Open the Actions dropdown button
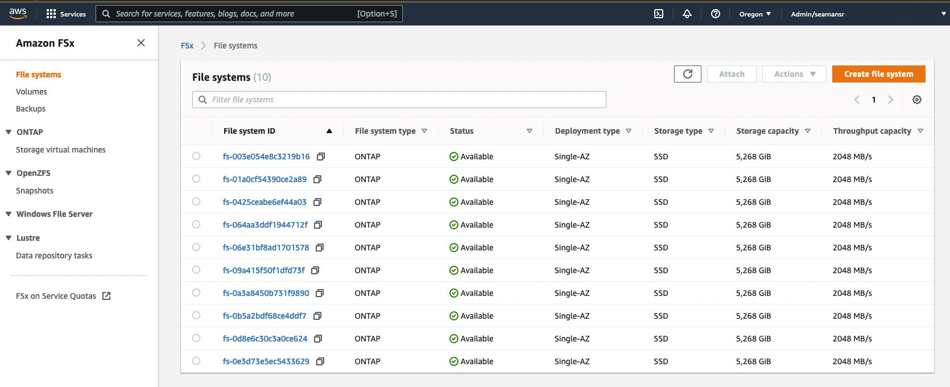Screen dimensions: 950x387 pyautogui.click(x=794, y=74)
